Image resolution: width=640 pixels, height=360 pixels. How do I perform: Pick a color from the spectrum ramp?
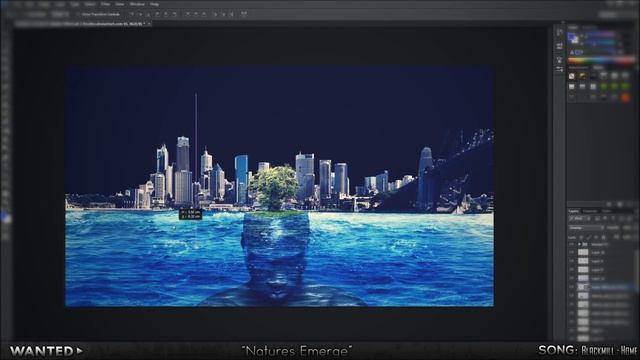pos(602,60)
